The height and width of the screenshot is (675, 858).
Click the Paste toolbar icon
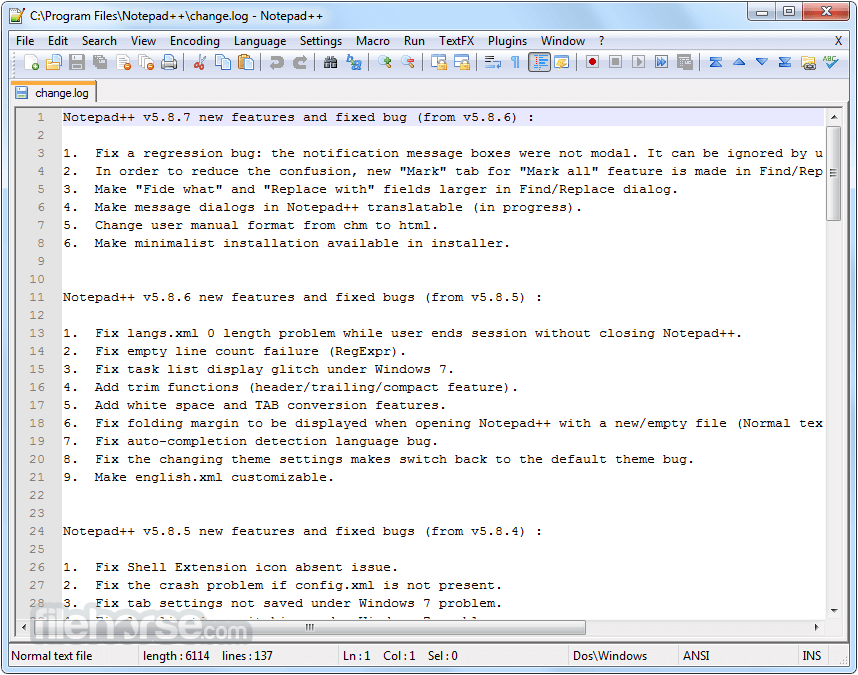tap(246, 62)
